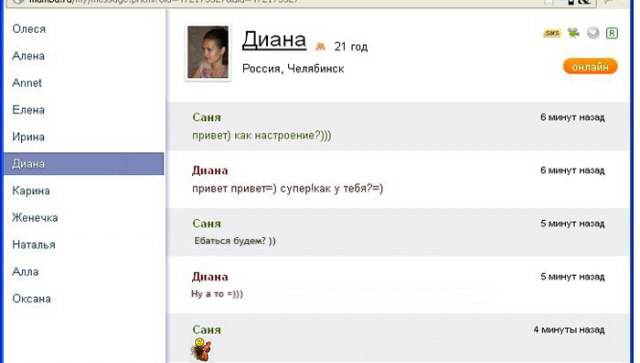Click the grey heart medal icon
Image resolution: width=640 pixels, height=363 pixels.
(593, 33)
